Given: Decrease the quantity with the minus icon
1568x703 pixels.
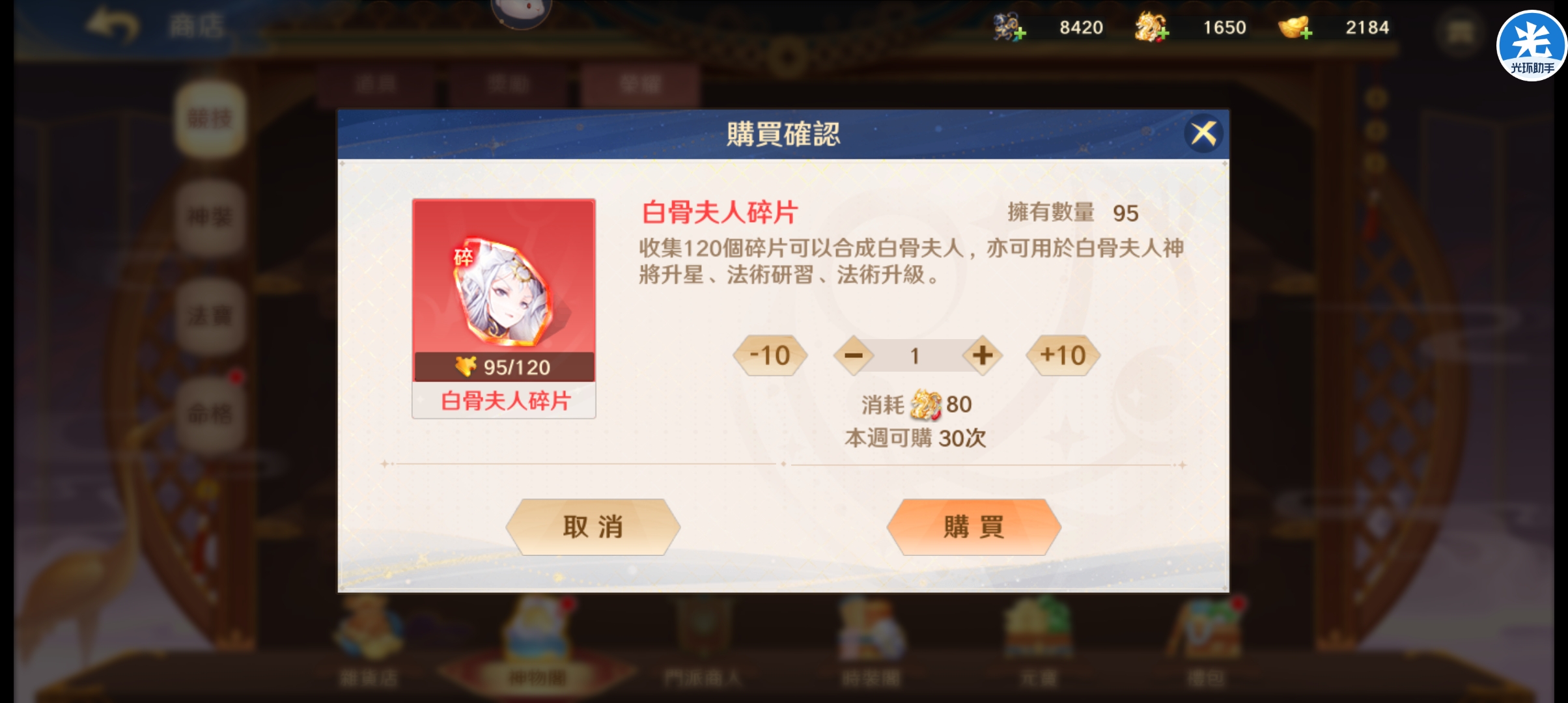Looking at the screenshot, I should point(853,355).
